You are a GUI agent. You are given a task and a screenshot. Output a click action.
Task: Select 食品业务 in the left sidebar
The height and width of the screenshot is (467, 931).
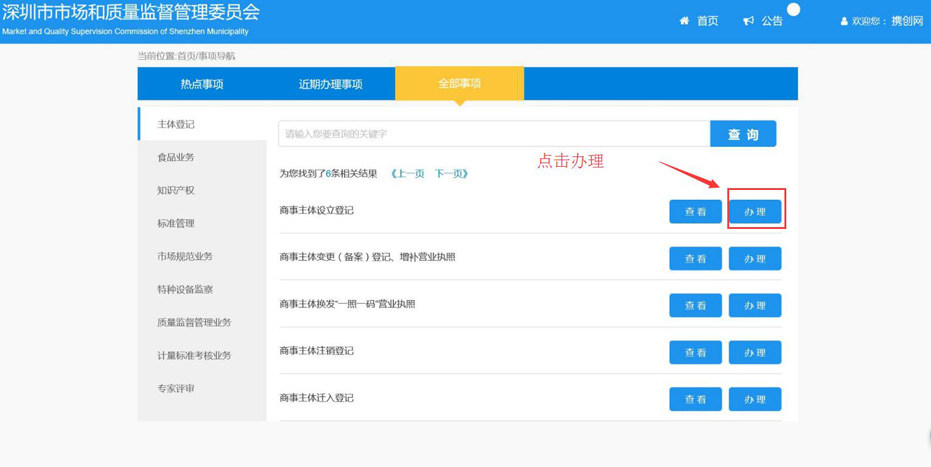pos(176,158)
